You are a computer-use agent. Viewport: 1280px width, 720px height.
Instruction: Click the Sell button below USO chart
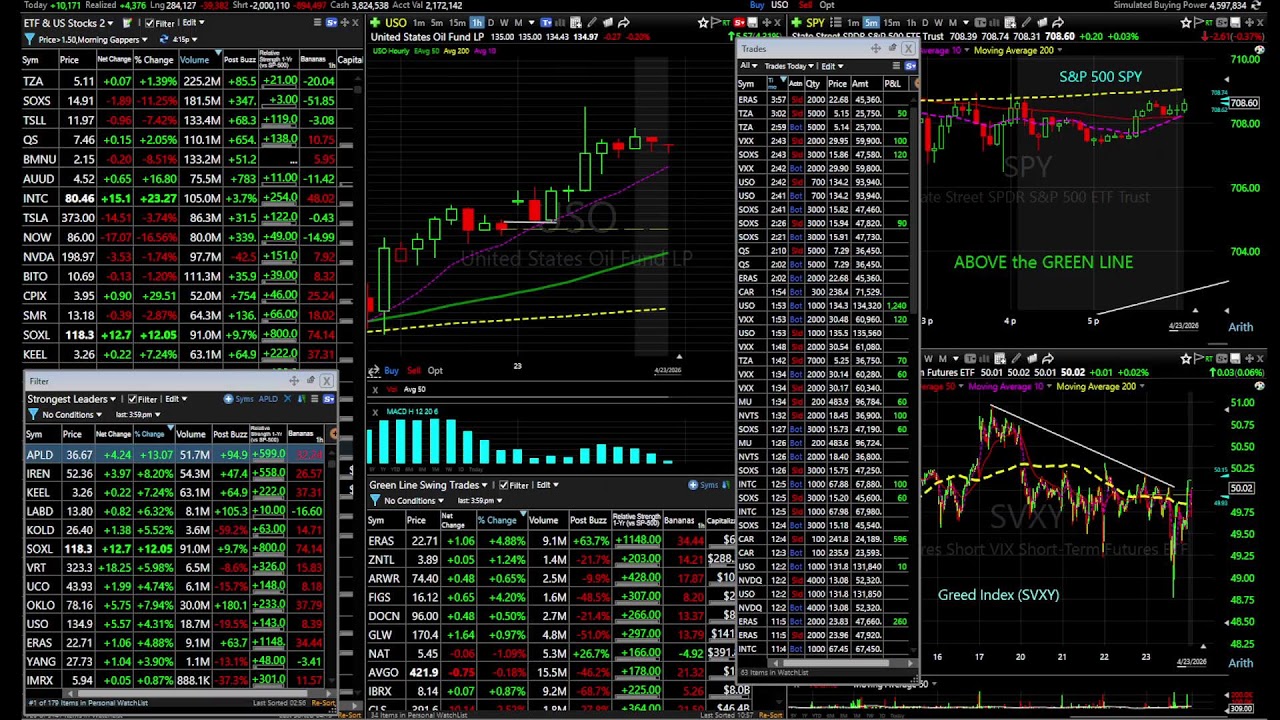coord(414,371)
